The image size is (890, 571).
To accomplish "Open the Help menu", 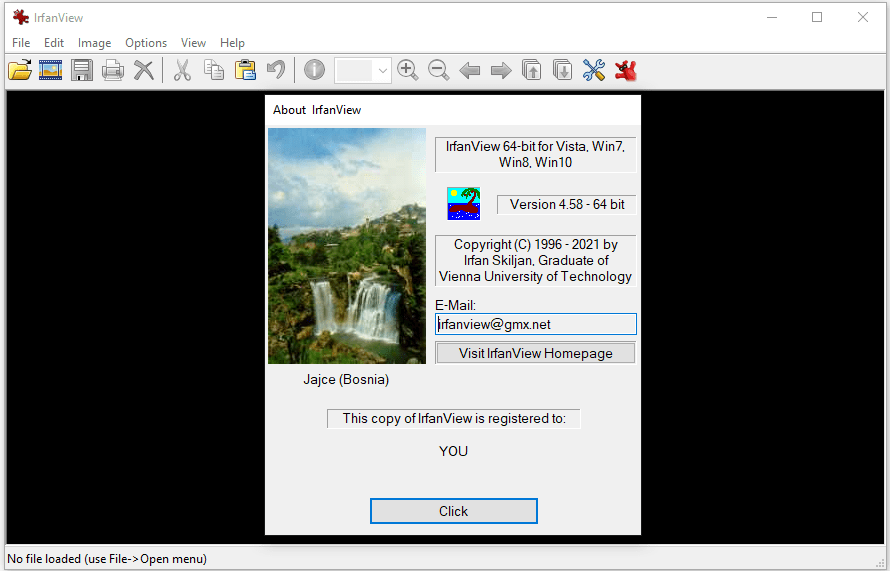I will (x=232, y=43).
